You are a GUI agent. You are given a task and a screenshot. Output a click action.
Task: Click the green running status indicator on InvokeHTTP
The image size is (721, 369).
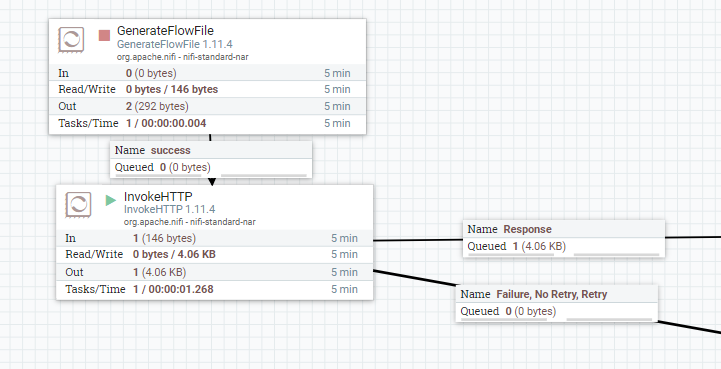click(x=111, y=200)
